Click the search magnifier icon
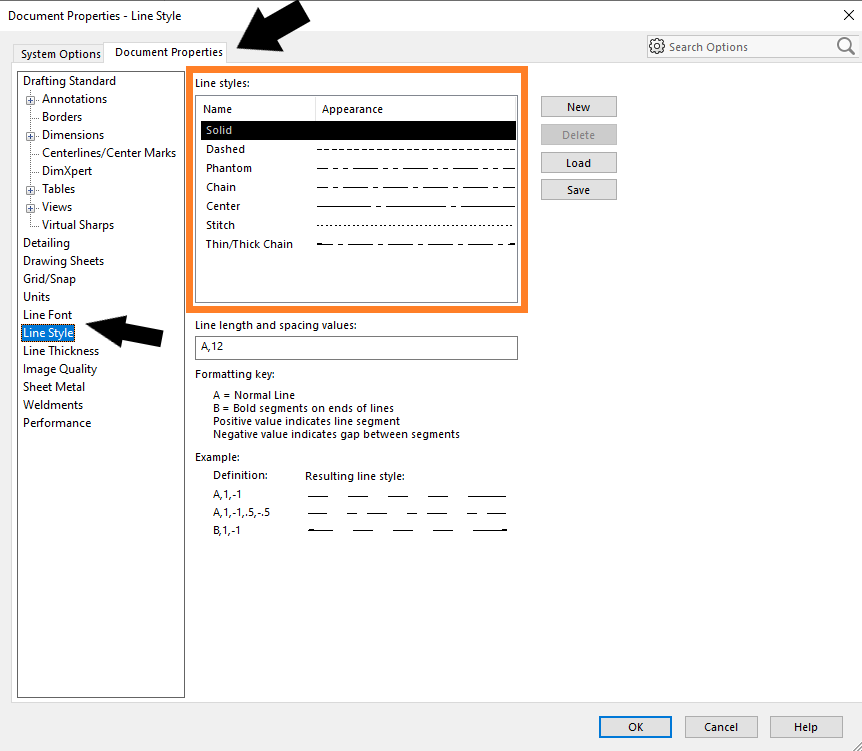Screen dimensions: 862x751 845,47
